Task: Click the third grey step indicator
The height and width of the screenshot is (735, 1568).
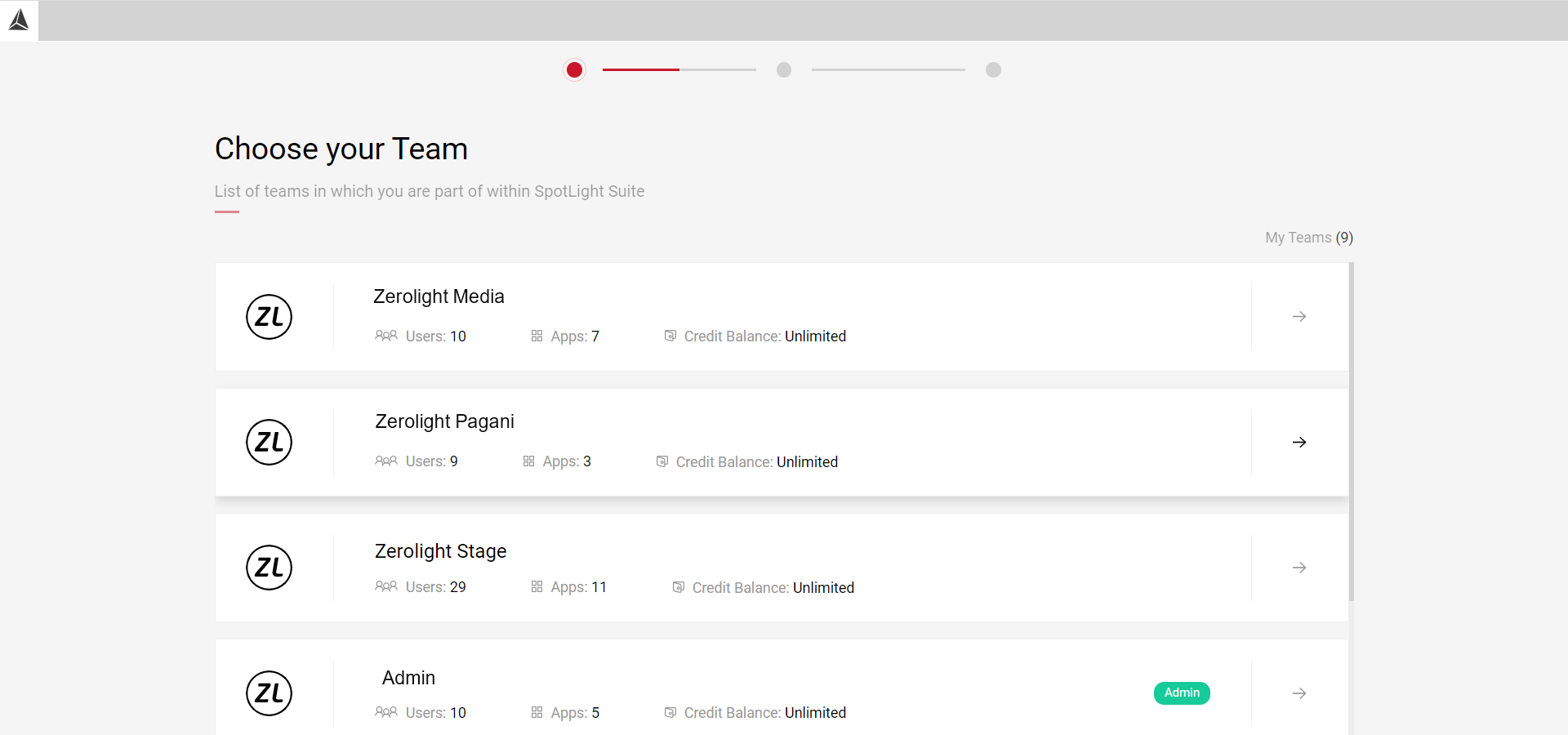Action: [x=993, y=70]
